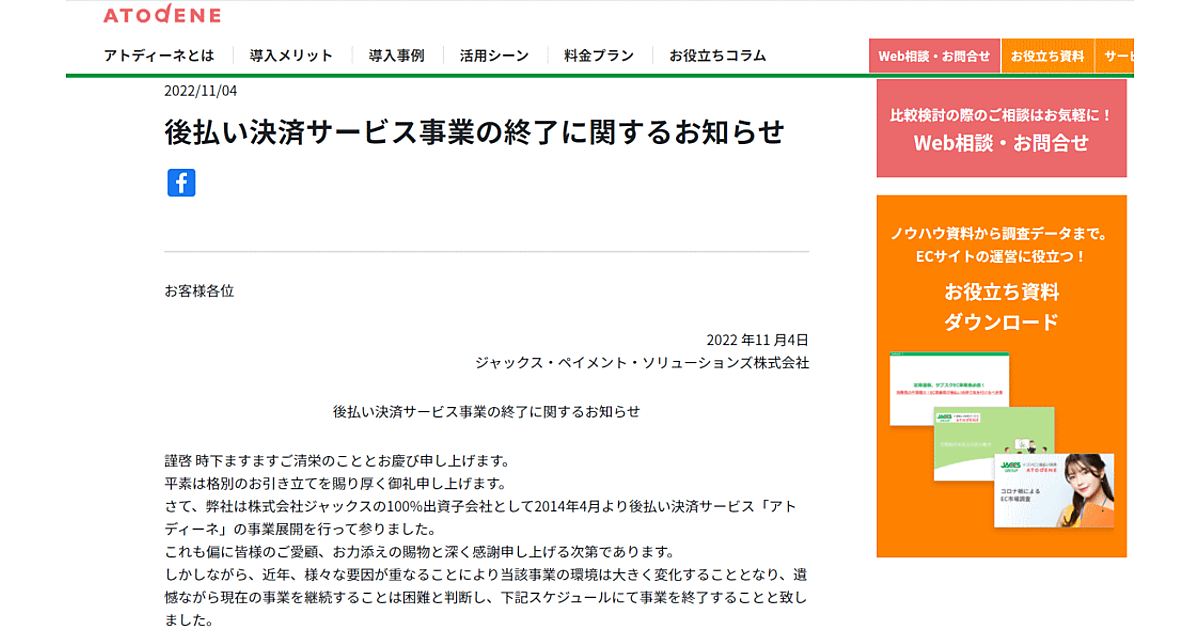Click the ATODENE logo in the header

point(162,14)
